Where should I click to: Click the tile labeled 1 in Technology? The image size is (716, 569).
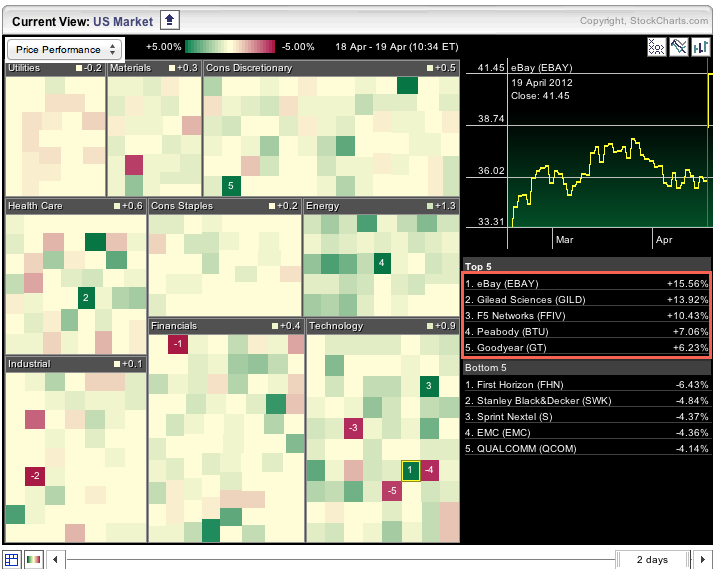point(410,470)
